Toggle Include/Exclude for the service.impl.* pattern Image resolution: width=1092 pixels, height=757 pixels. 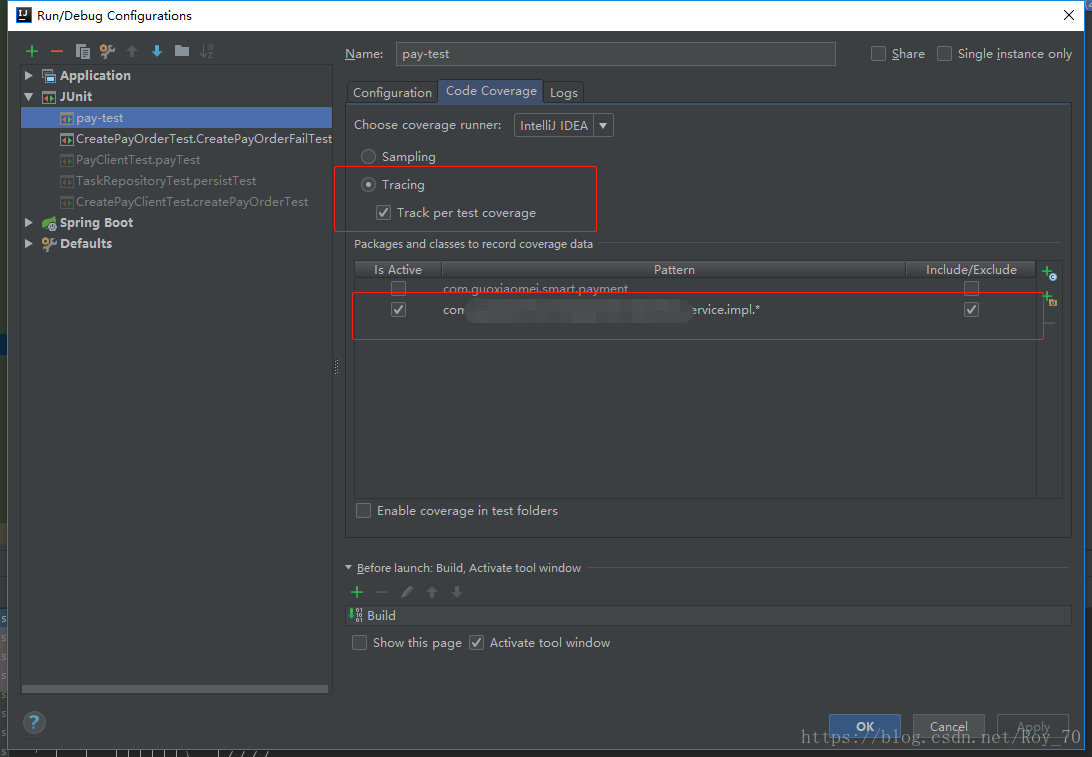972,309
